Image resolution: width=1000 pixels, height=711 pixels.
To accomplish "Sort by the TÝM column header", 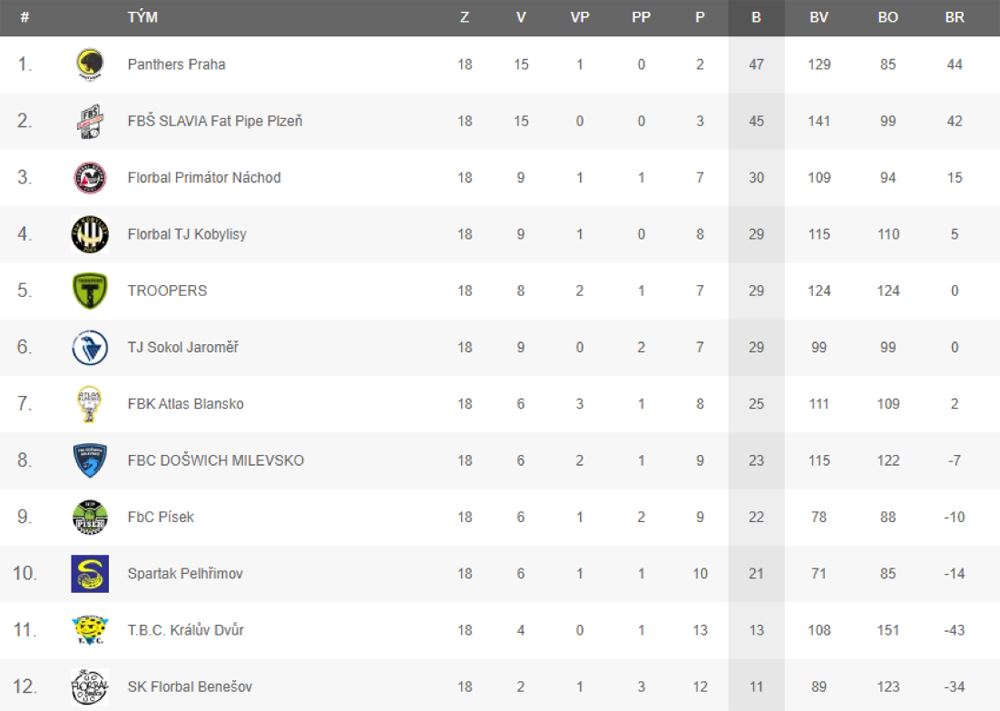I will tap(143, 17).
